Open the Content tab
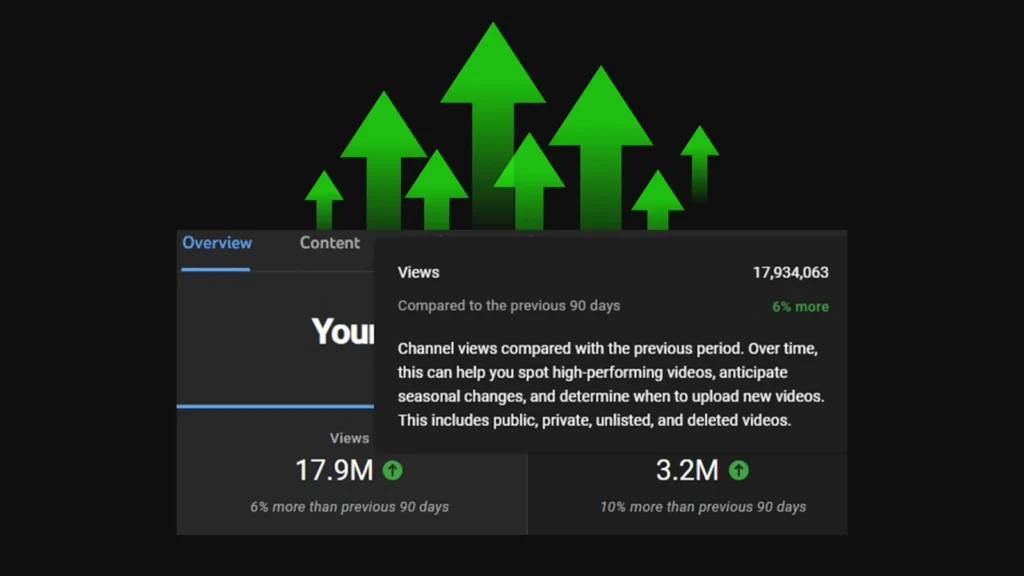The image size is (1024, 576). coord(330,243)
